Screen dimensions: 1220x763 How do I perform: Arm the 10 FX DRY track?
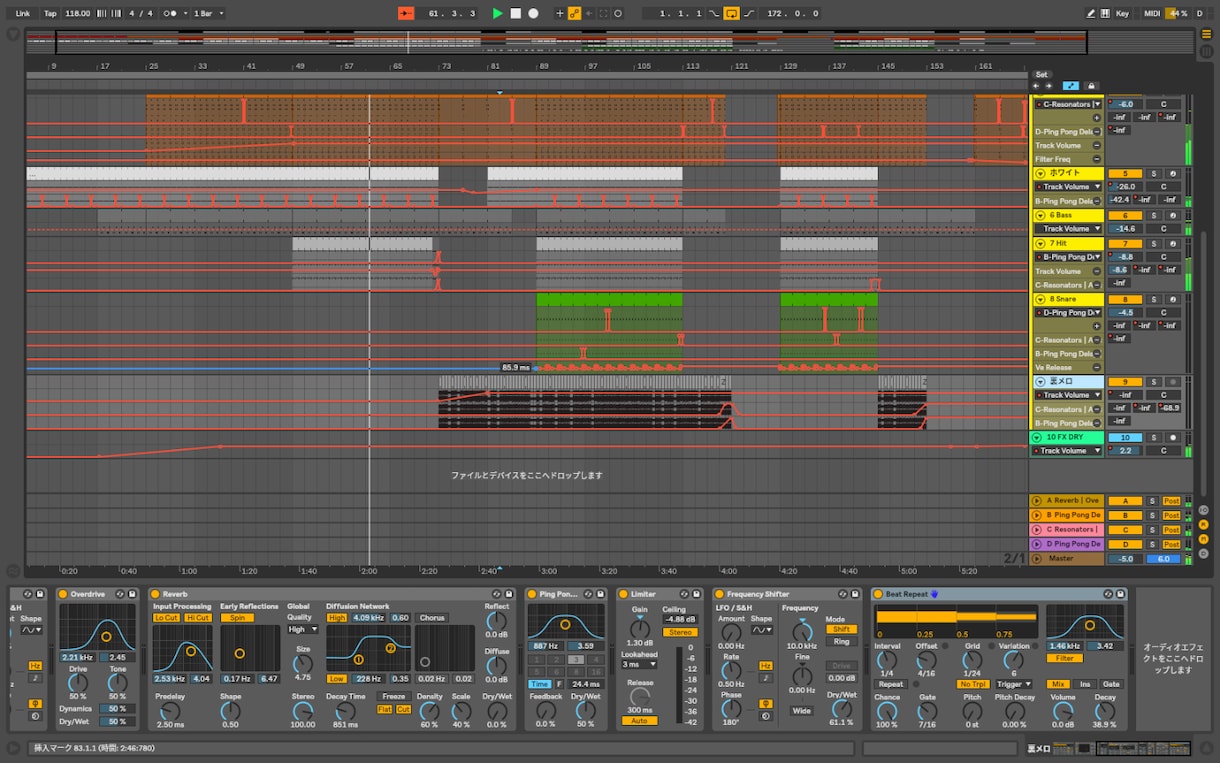pyautogui.click(x=1173, y=437)
